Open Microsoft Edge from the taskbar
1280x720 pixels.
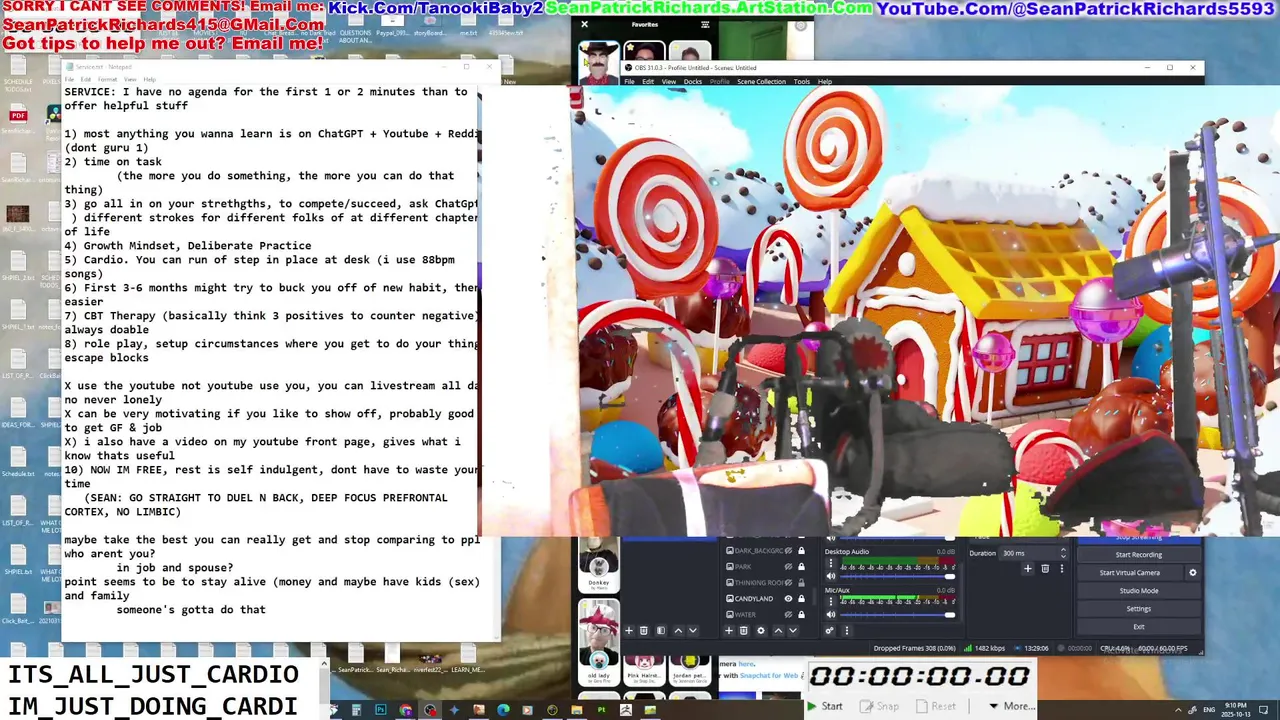click(503, 710)
